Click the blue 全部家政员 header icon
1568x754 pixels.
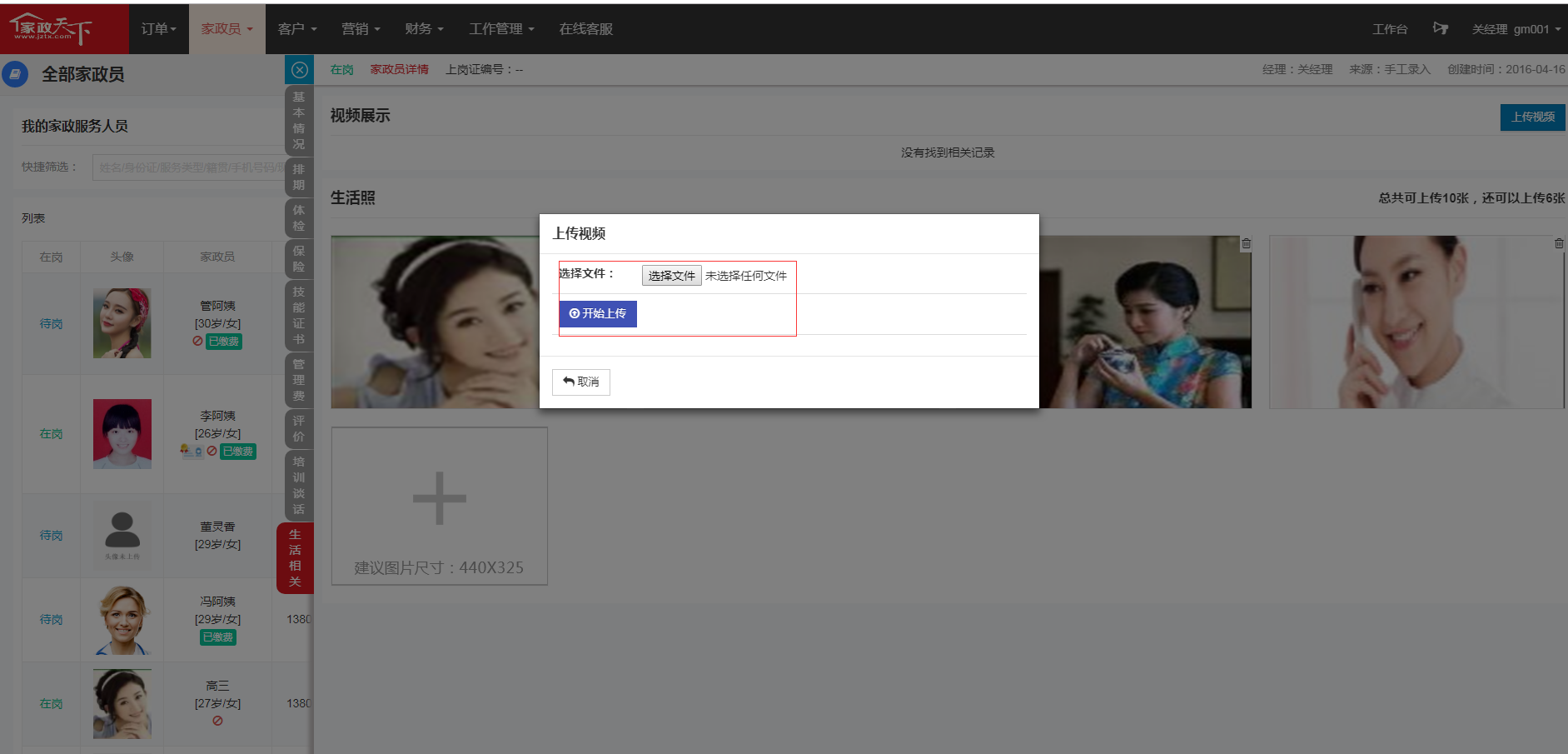point(15,74)
